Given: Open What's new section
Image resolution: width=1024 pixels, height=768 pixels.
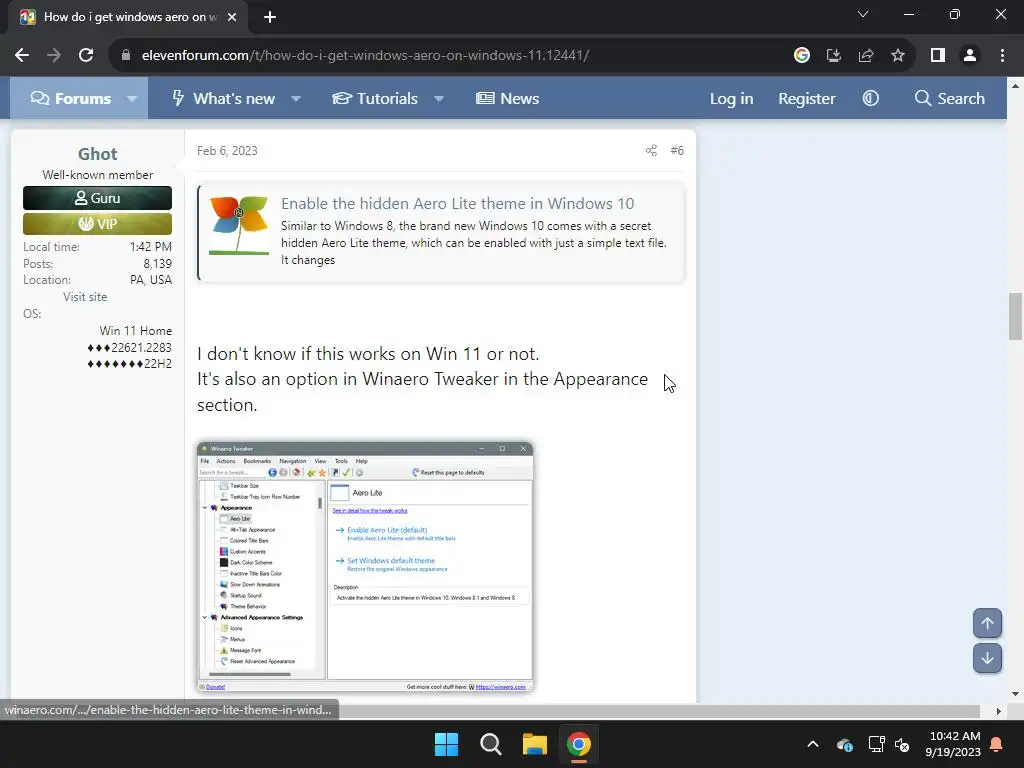Looking at the screenshot, I should [x=223, y=99].
